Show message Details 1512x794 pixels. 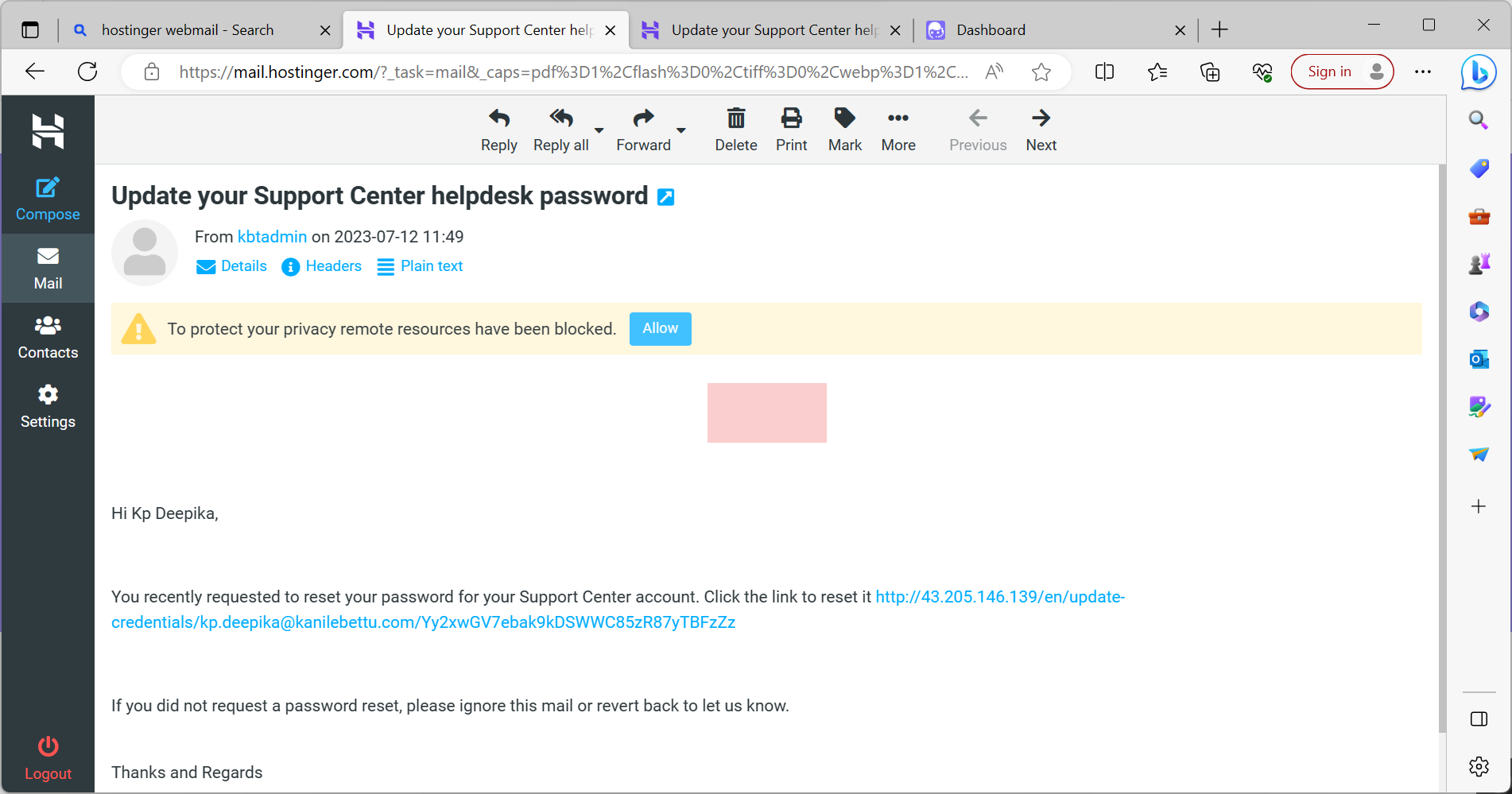tap(231, 266)
